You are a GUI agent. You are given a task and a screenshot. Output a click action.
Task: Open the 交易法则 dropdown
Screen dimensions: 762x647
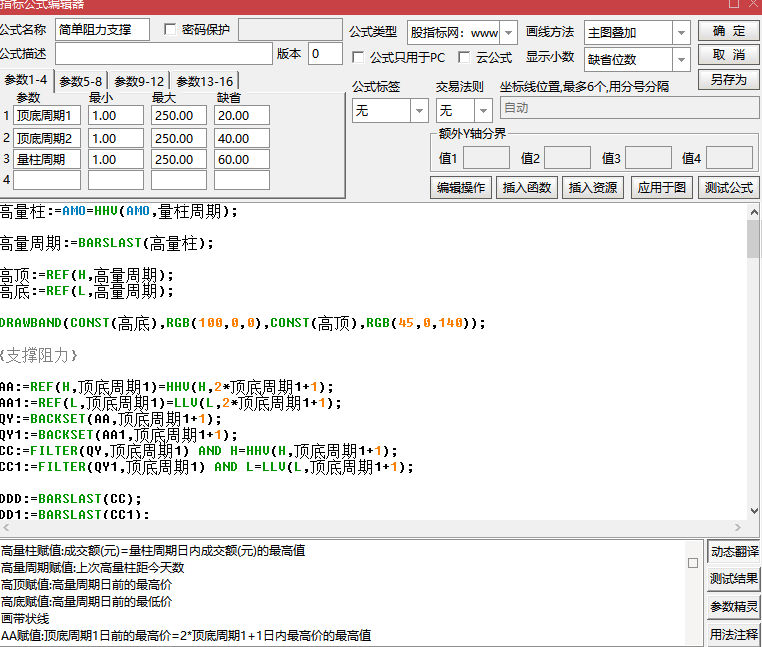pos(483,111)
